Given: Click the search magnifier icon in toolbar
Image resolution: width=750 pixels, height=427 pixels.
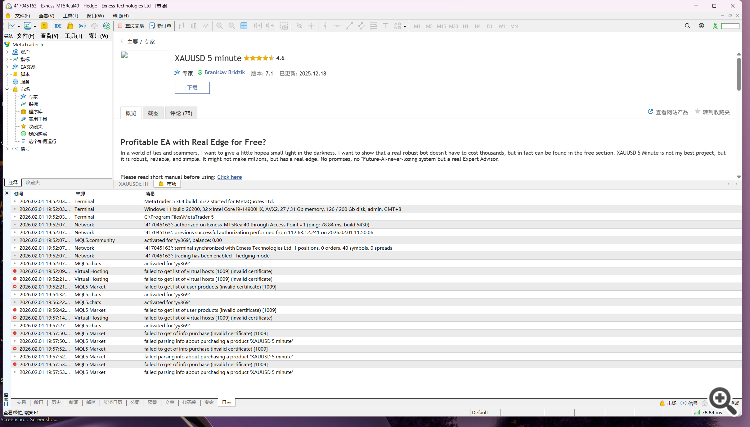Looking at the screenshot, I should 687,26.
